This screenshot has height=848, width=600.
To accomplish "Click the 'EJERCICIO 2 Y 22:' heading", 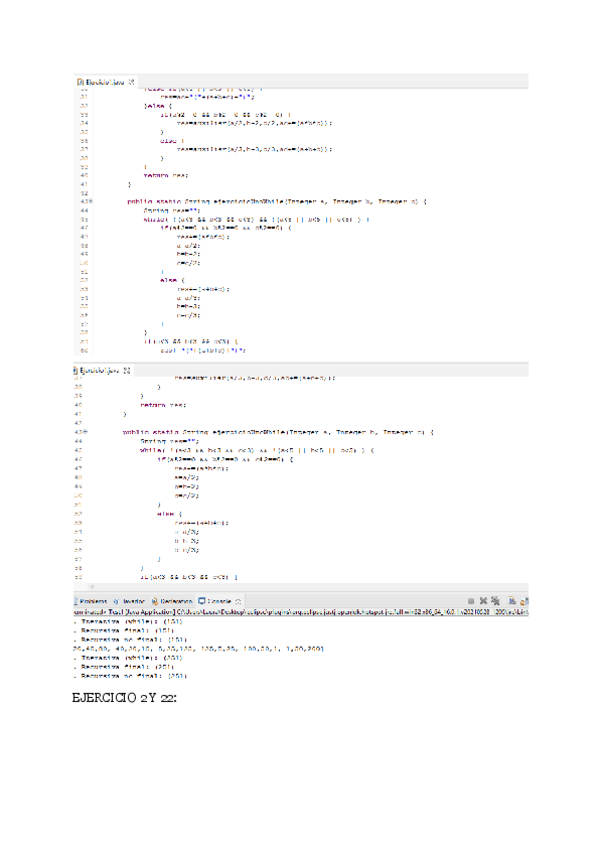I will click(x=124, y=698).
